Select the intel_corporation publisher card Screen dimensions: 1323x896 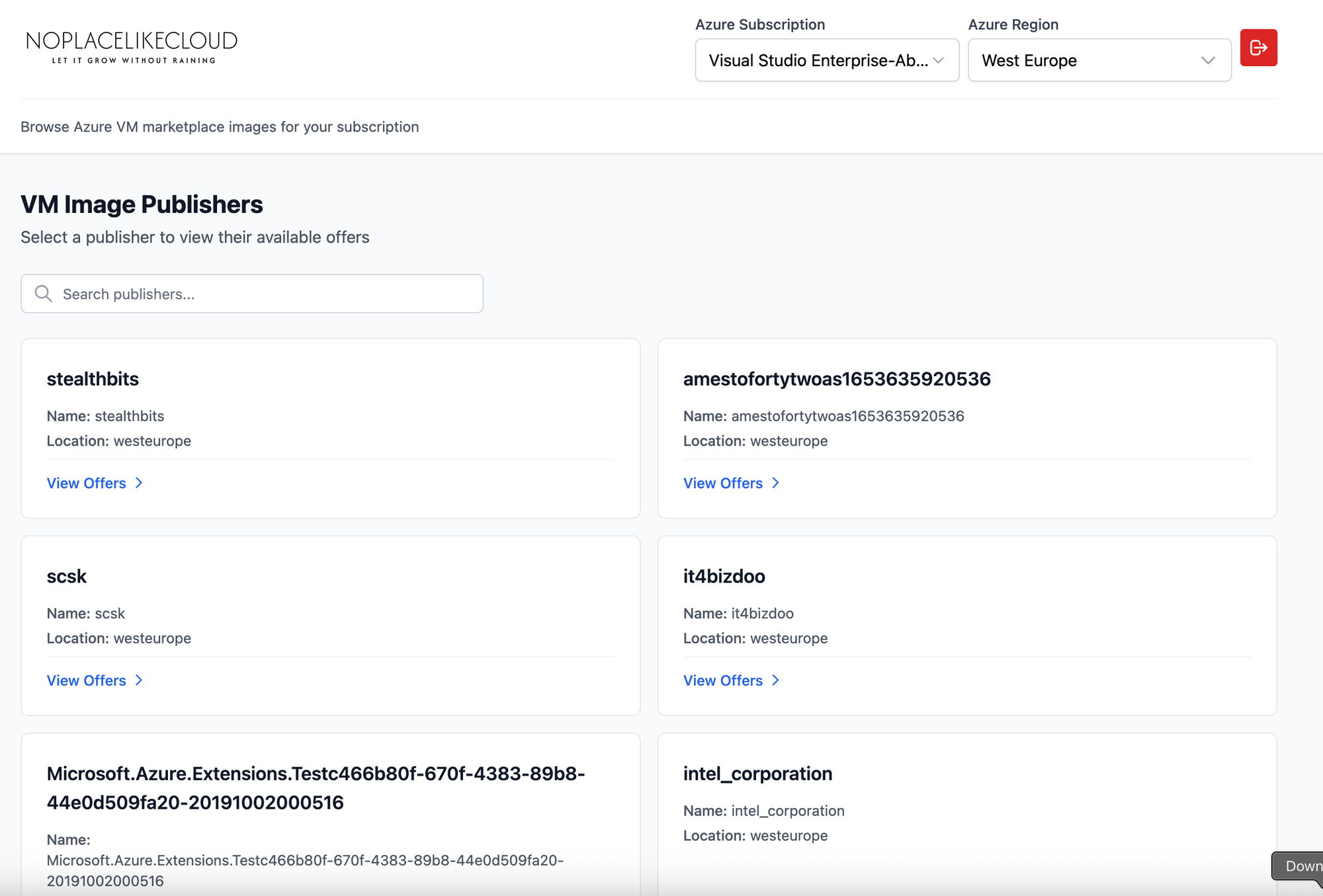coord(757,774)
